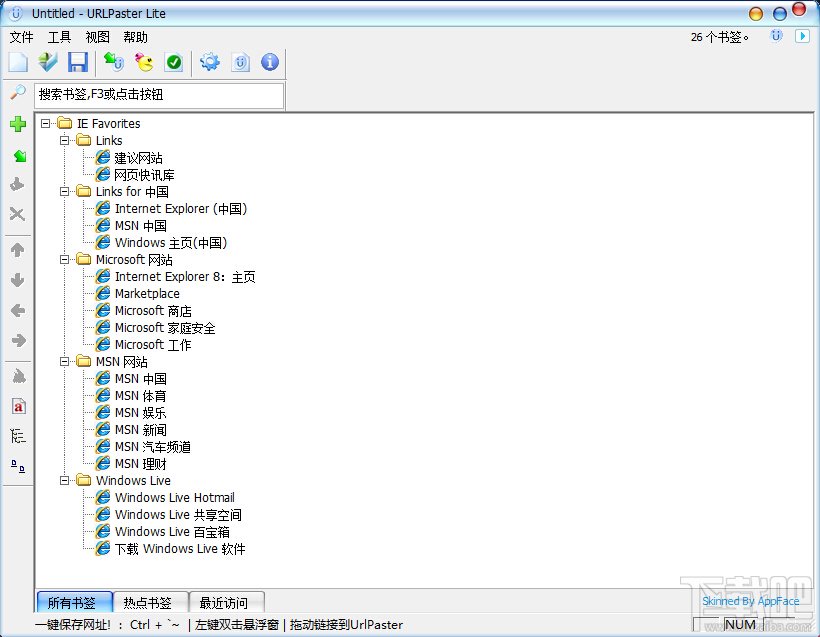Viewport: 820px width, 637px height.
Task: Select the Microsoft 家庭安全 bookmark
Action: pos(165,328)
